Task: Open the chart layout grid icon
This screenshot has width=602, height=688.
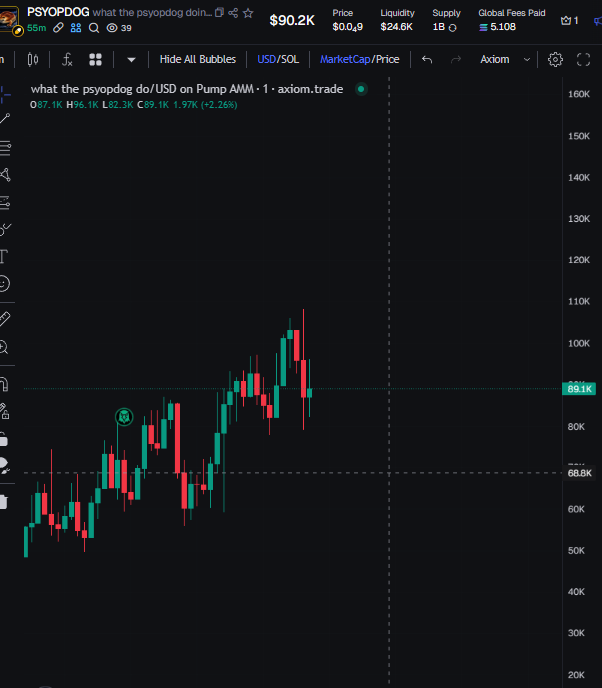Action: 95,59
